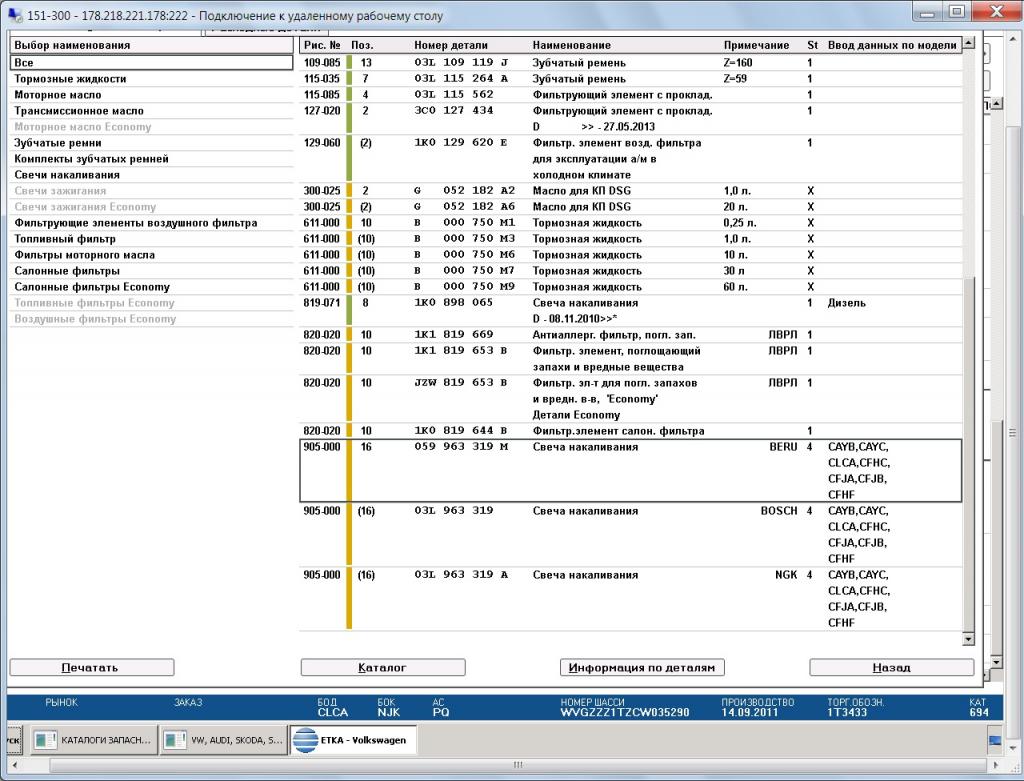Select the Все category in the name list
The height and width of the screenshot is (781, 1024).
tap(152, 63)
